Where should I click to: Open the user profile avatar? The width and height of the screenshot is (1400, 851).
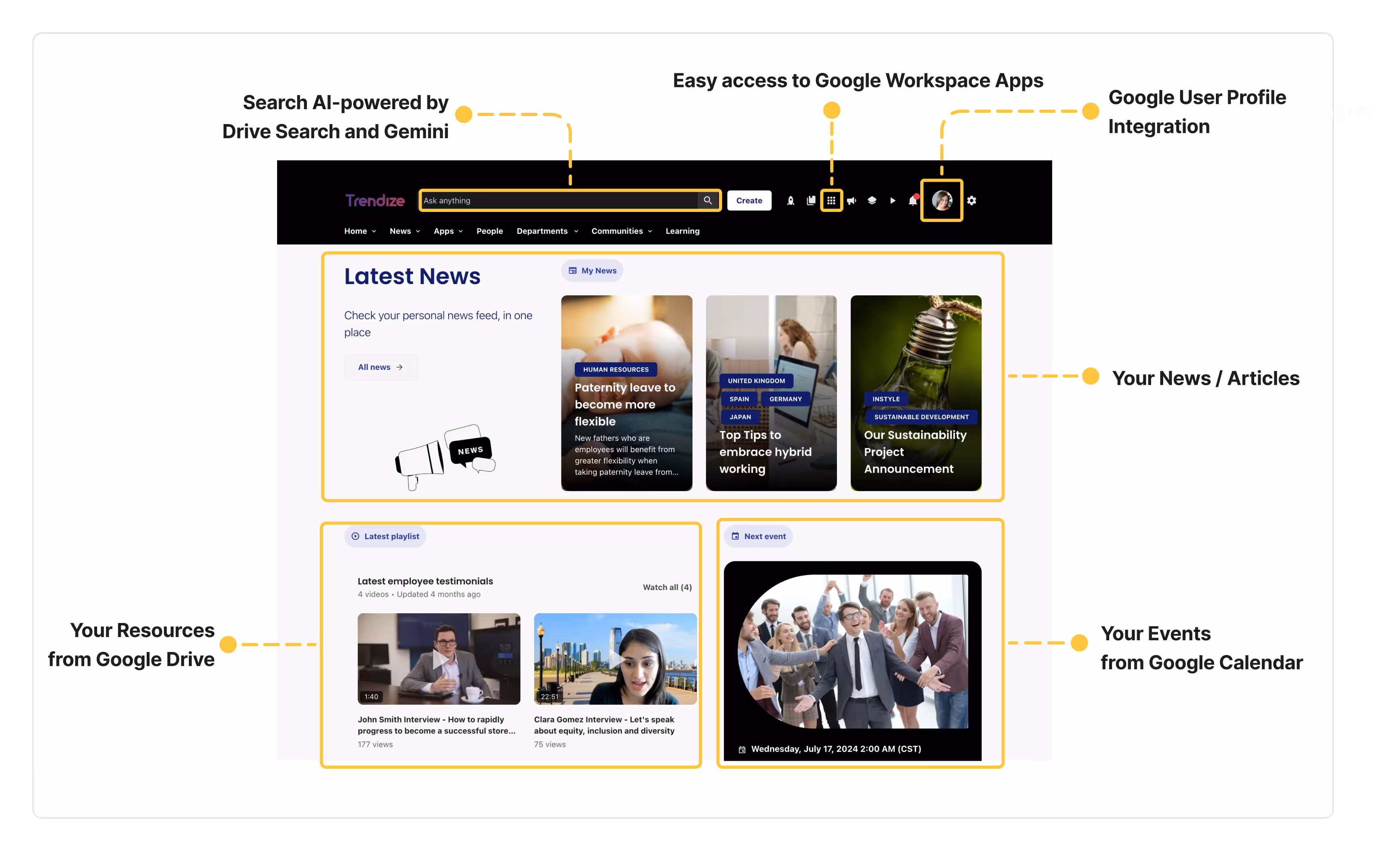942,201
